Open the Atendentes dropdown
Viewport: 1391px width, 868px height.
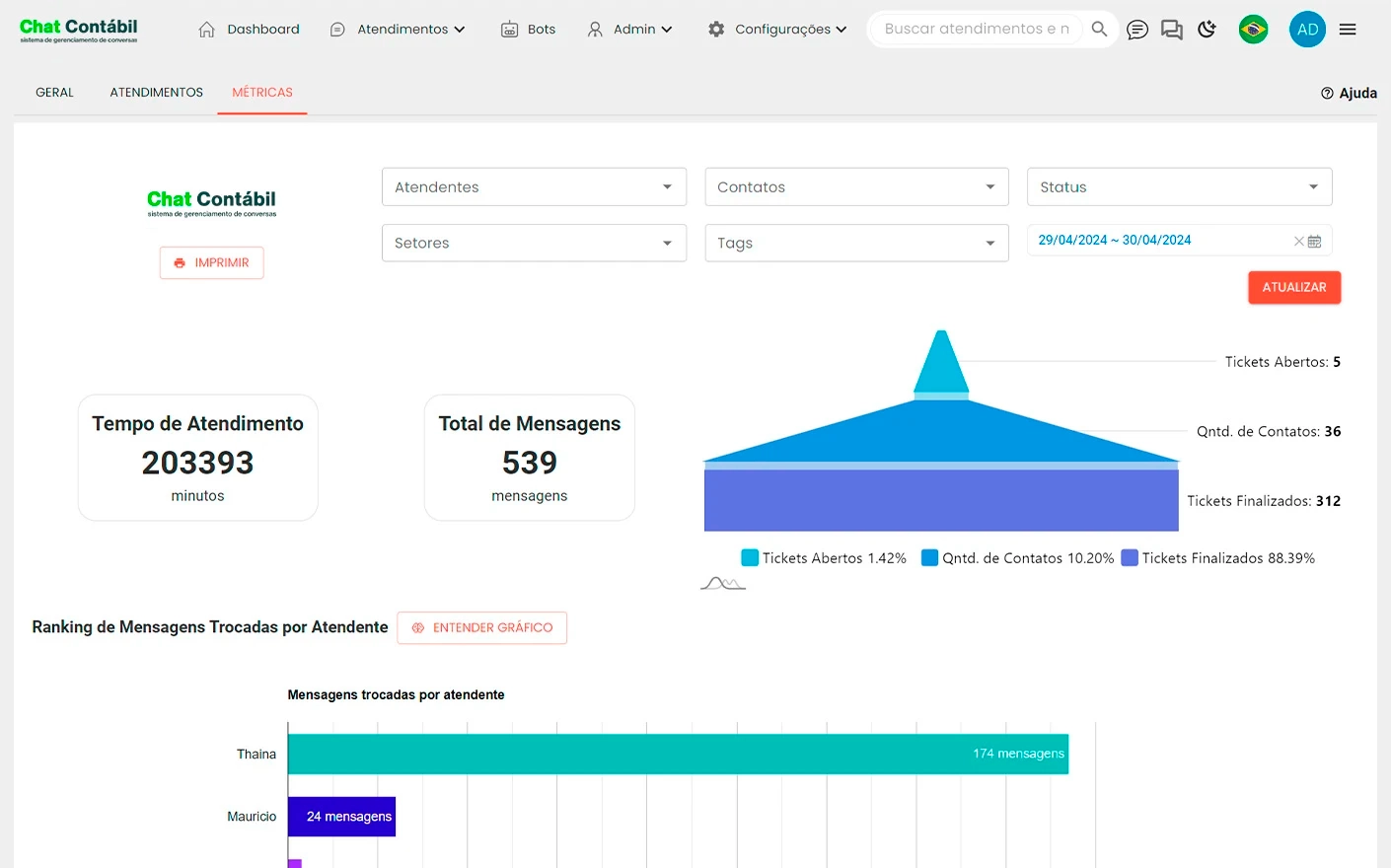pos(534,186)
